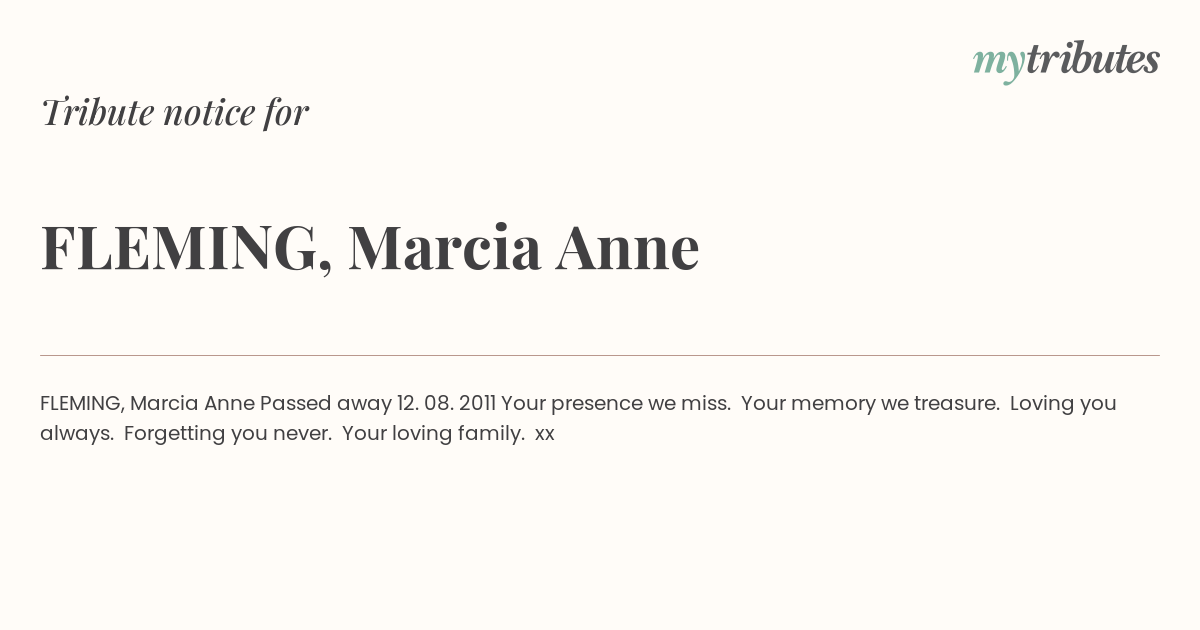Click "FLEMING, Marcia Anne" in the body paragraph
The height and width of the screenshot is (630, 1200).
pyautogui.click(x=148, y=404)
